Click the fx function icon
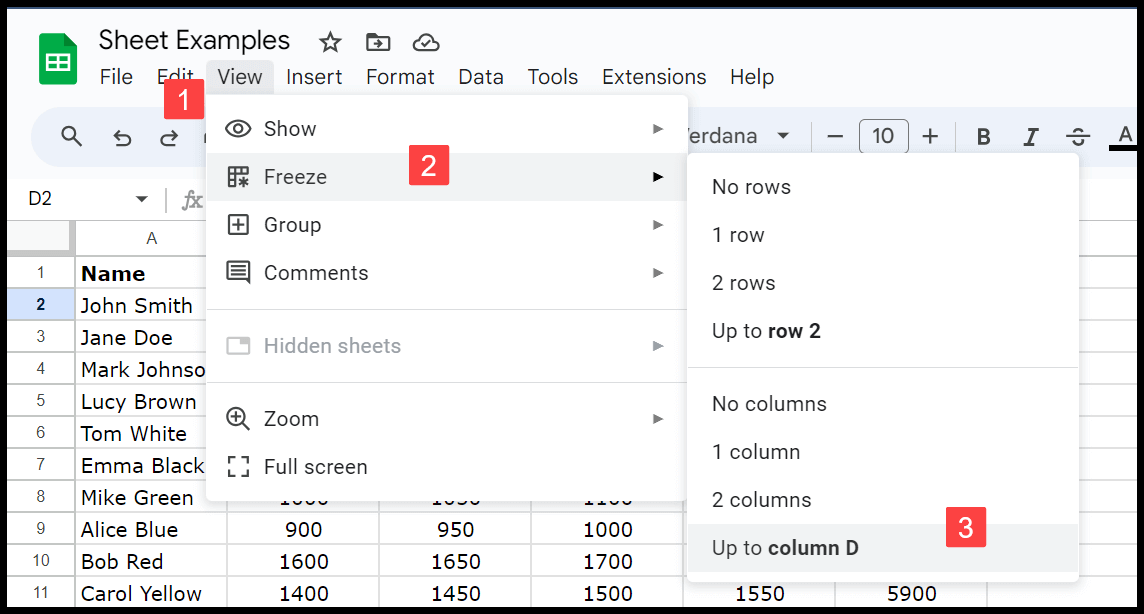This screenshot has width=1144, height=614. pyautogui.click(x=192, y=199)
